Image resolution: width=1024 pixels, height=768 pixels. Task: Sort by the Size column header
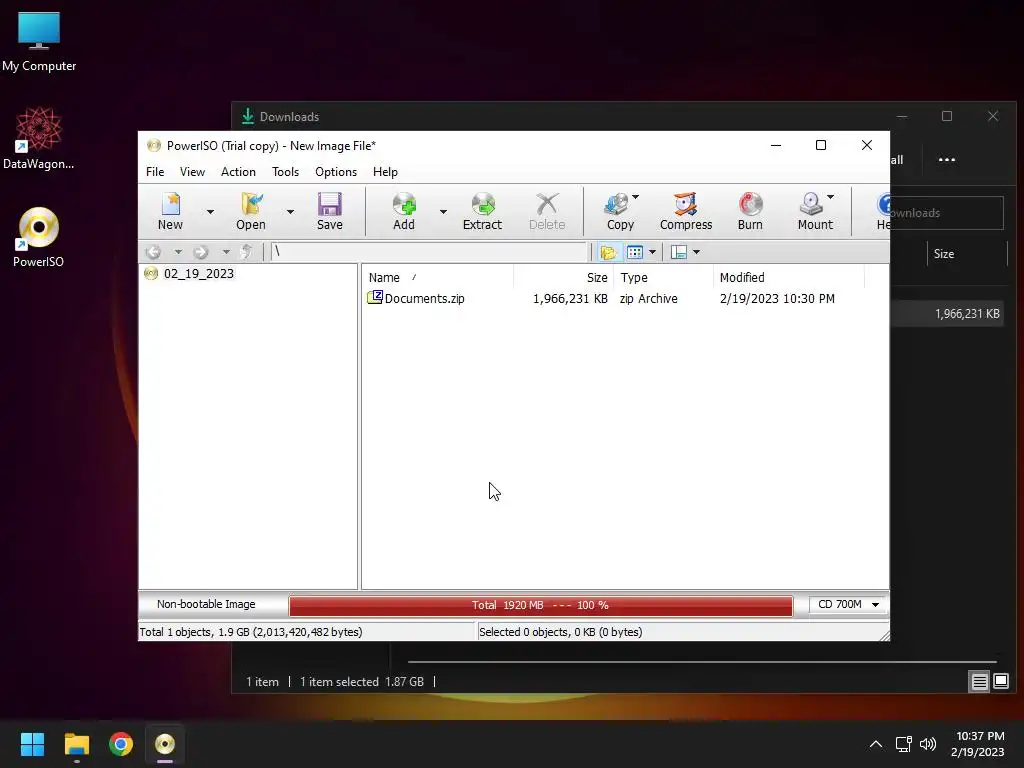[564, 278]
